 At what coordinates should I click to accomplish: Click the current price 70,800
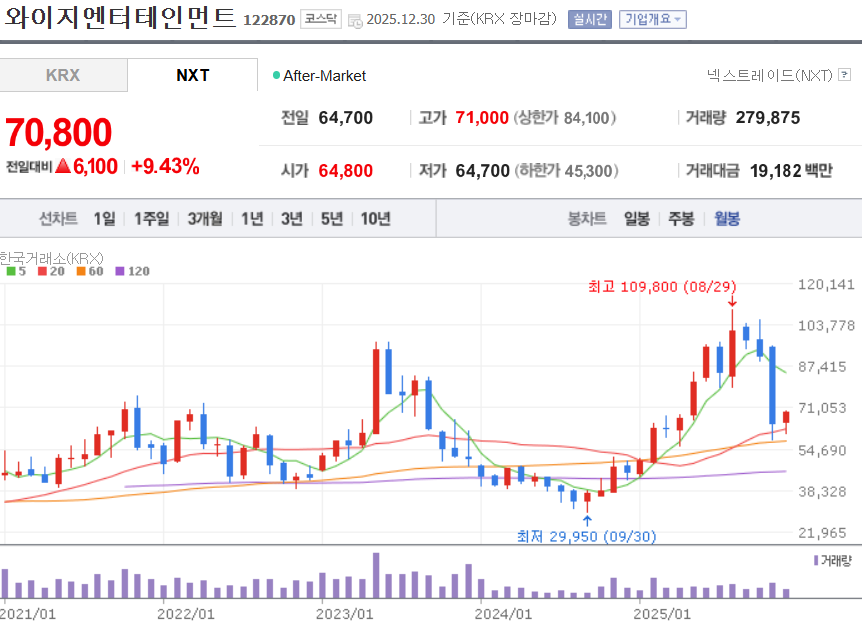(x=59, y=132)
